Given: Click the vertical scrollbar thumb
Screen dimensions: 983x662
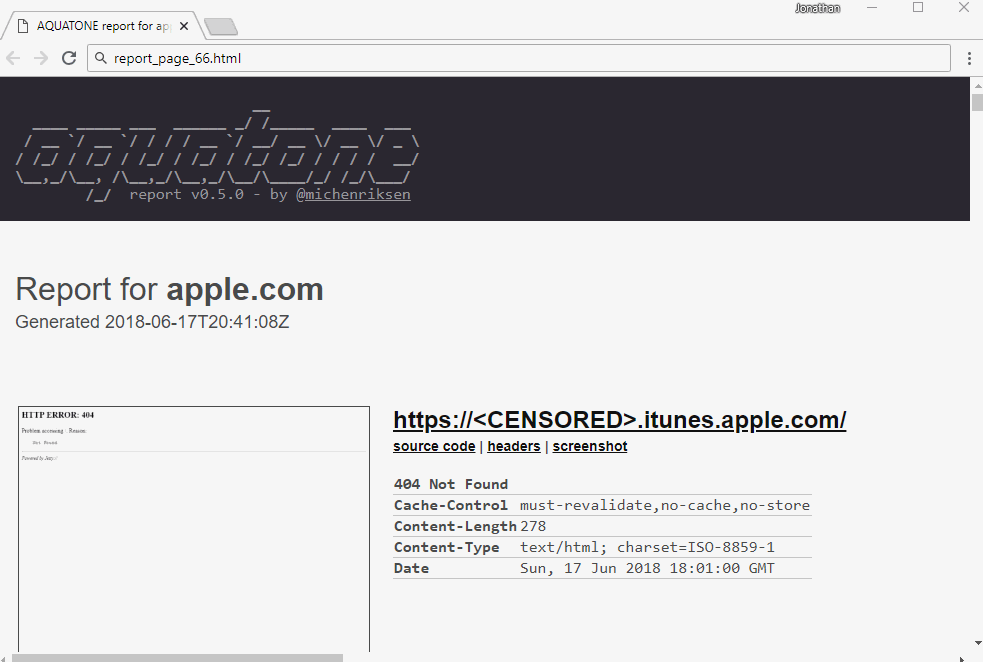Looking at the screenshot, I should tap(977, 102).
